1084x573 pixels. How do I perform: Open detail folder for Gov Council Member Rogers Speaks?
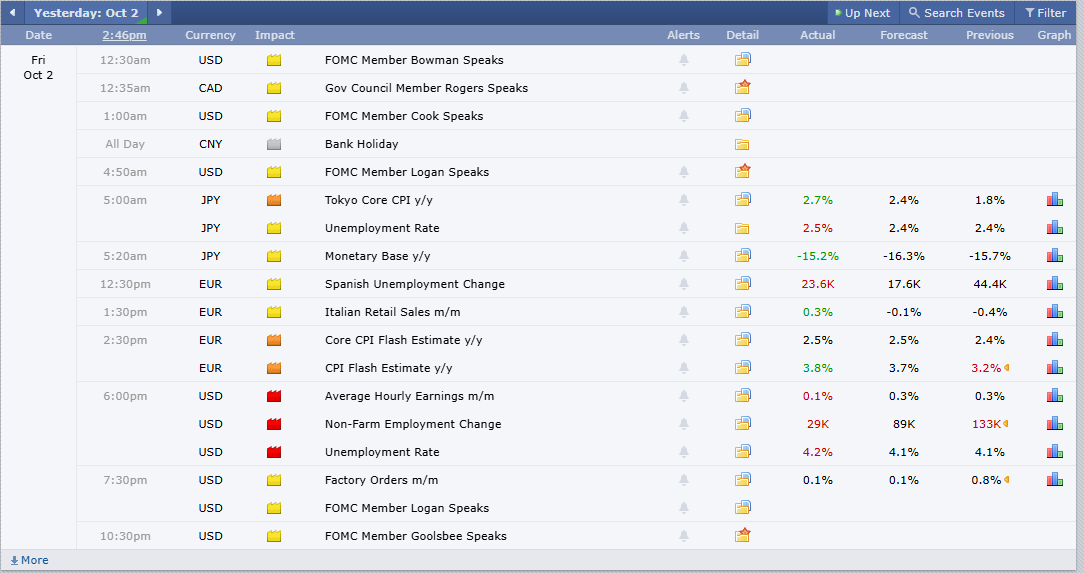[x=742, y=87]
